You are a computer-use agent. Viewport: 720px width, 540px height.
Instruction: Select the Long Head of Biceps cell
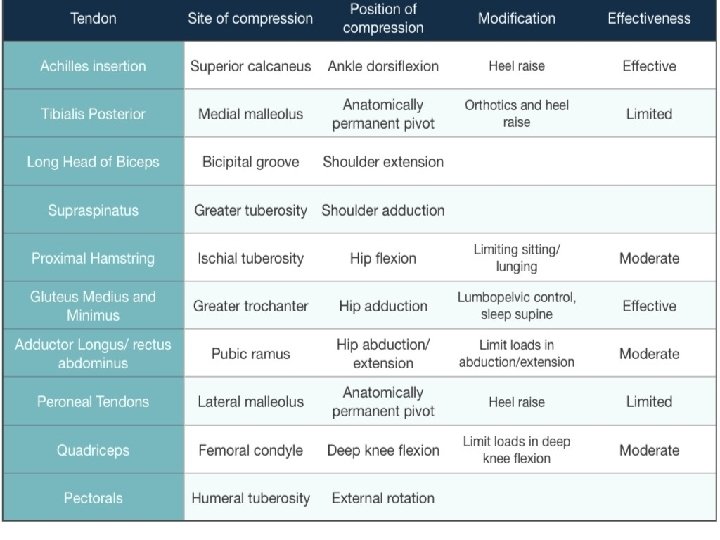[93, 162]
